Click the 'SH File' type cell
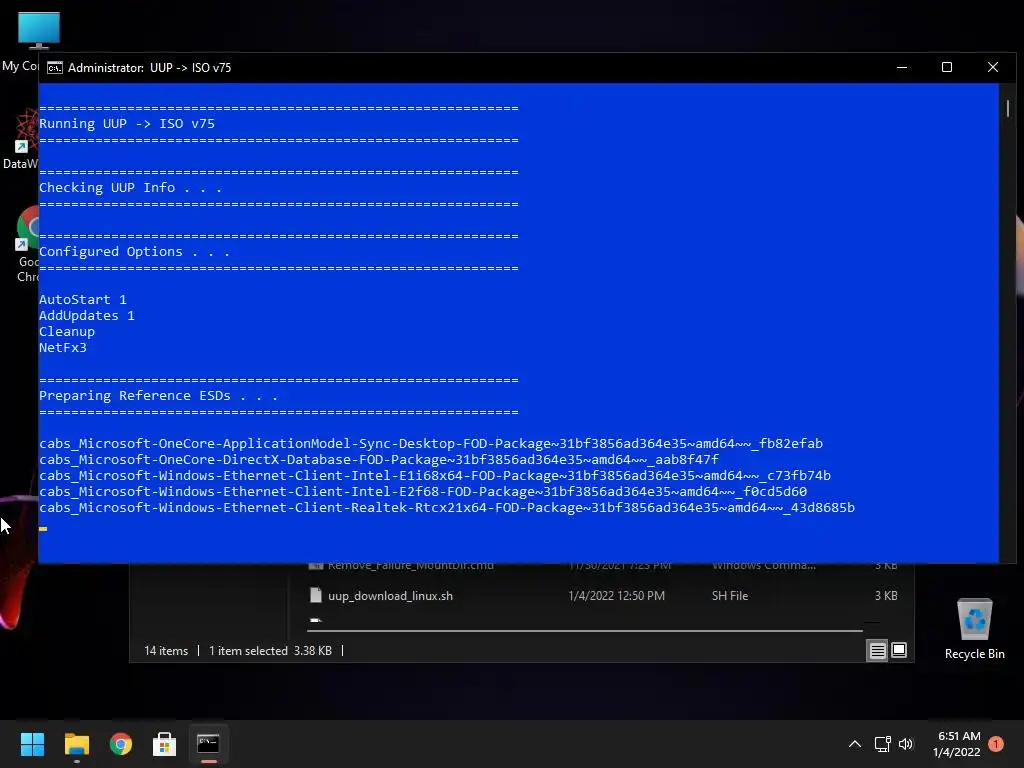 (730, 596)
